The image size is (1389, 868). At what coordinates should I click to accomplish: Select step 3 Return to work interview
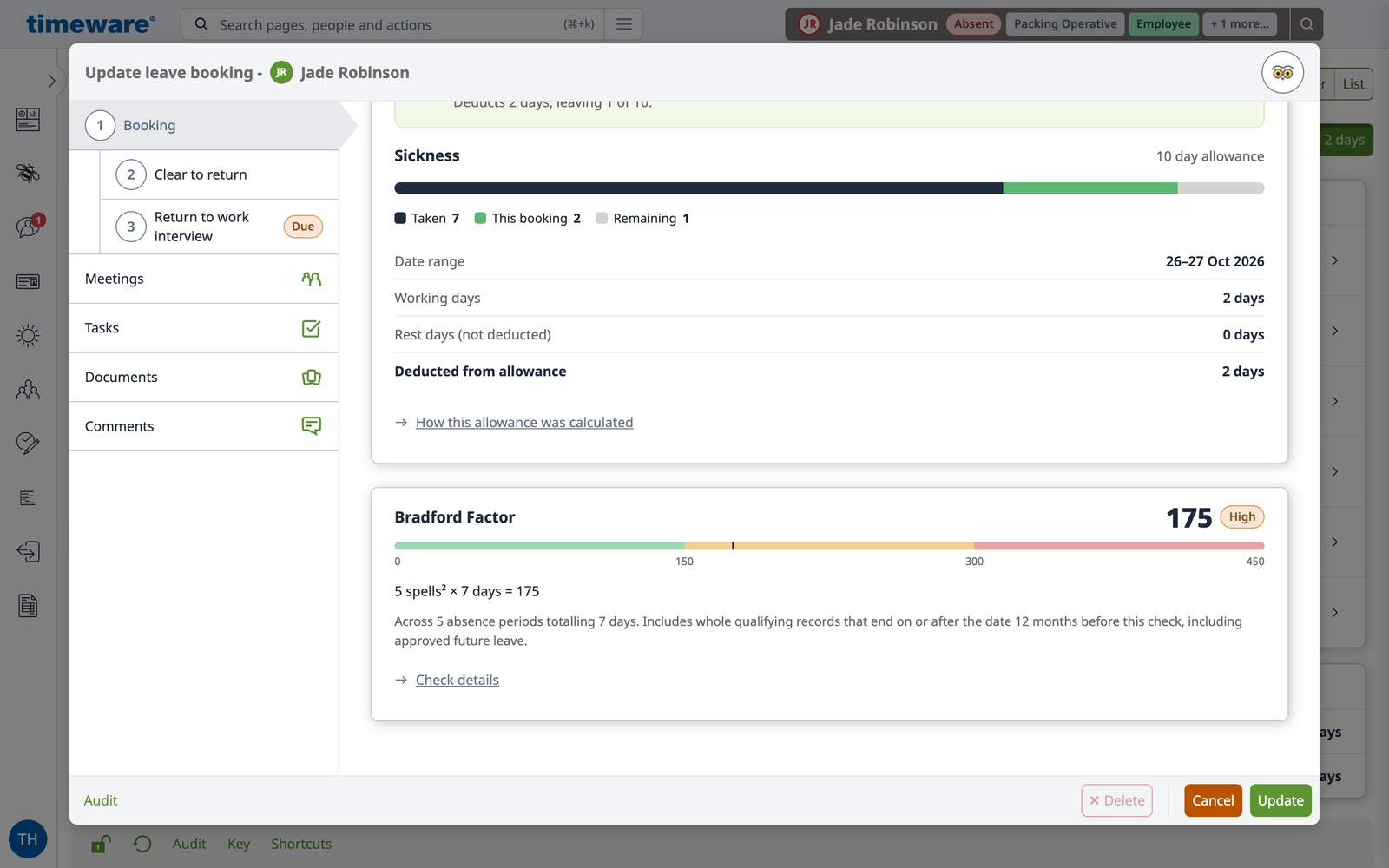[x=219, y=227]
